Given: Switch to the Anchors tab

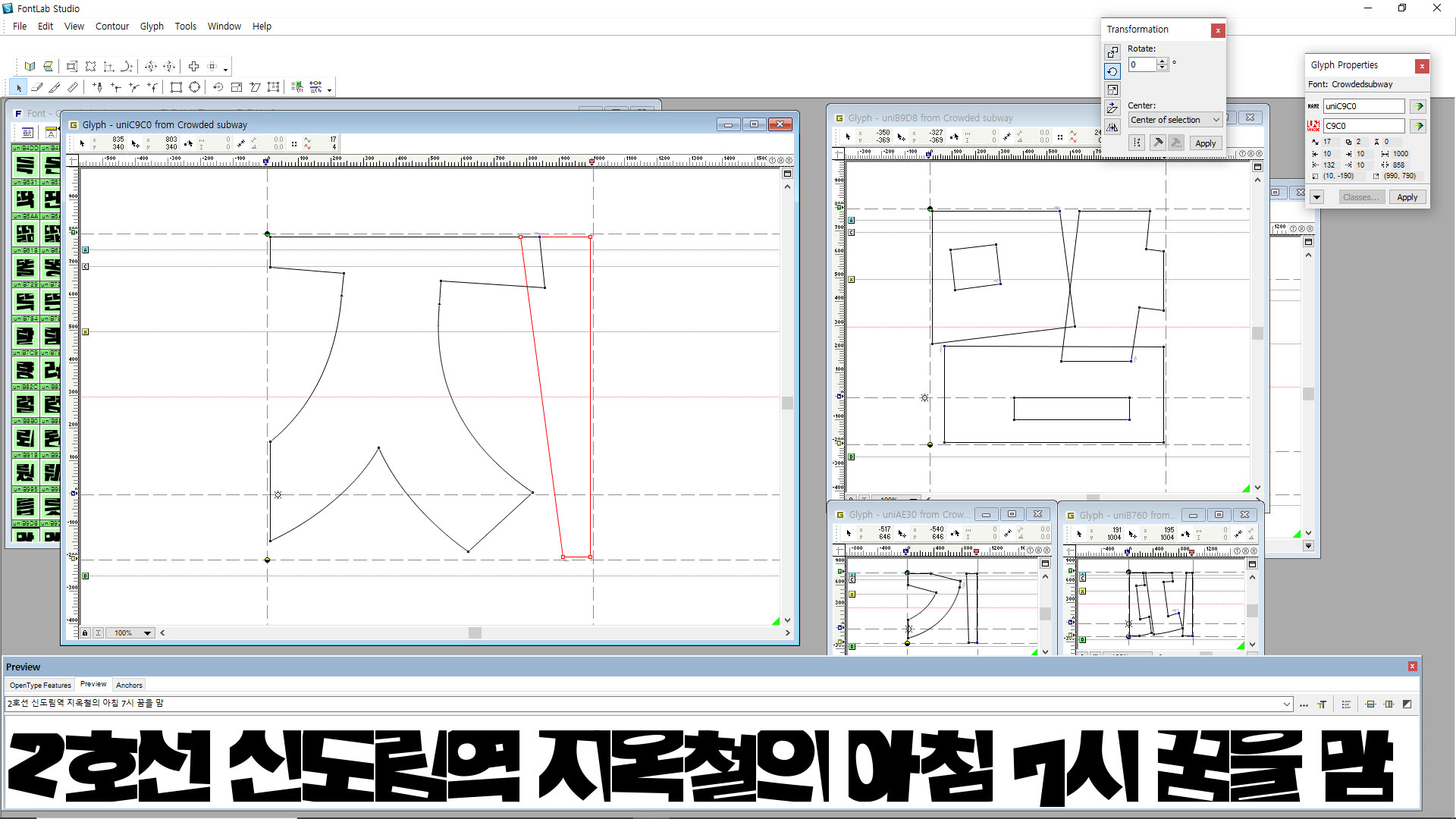Looking at the screenshot, I should [129, 685].
